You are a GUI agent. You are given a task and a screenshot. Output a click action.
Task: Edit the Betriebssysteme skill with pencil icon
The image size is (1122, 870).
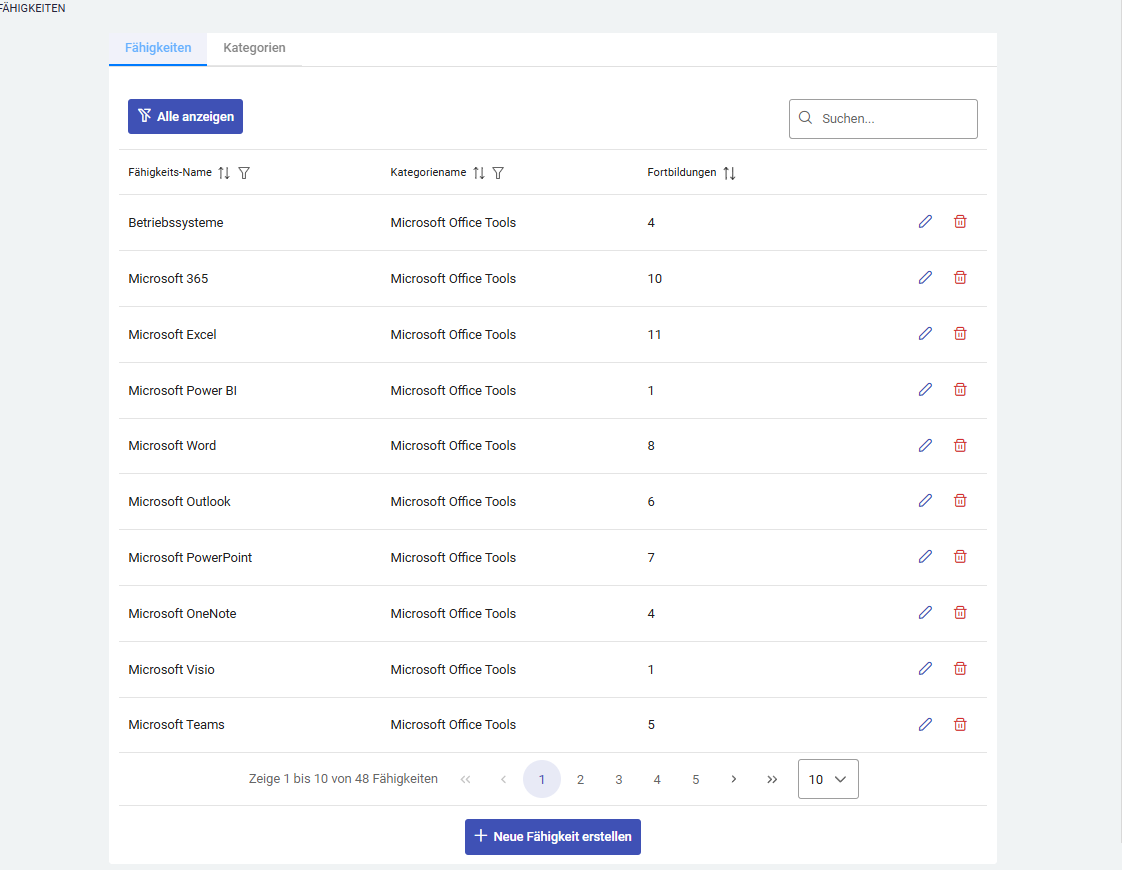(x=925, y=222)
